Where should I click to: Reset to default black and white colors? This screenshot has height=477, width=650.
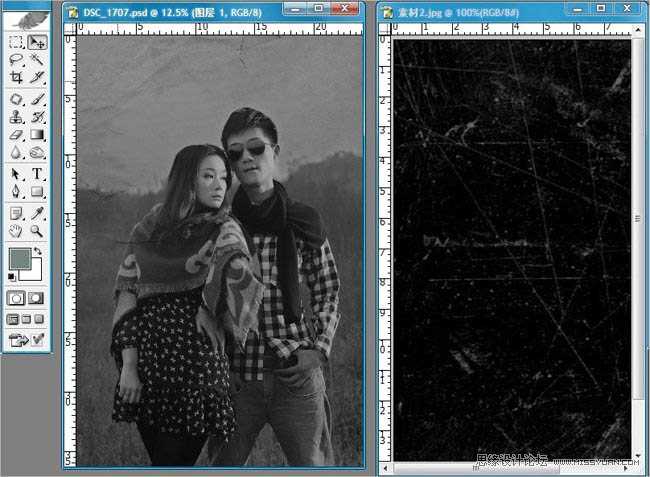pos(12,276)
